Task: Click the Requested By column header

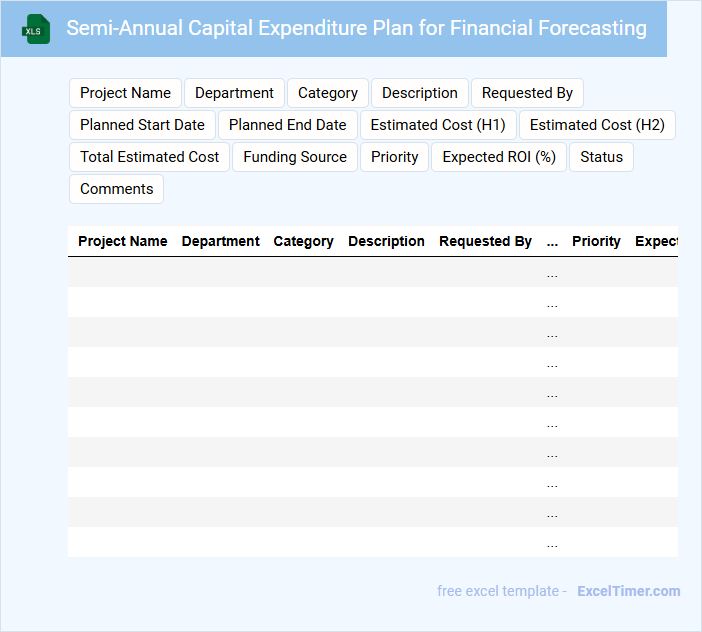Action: [485, 241]
